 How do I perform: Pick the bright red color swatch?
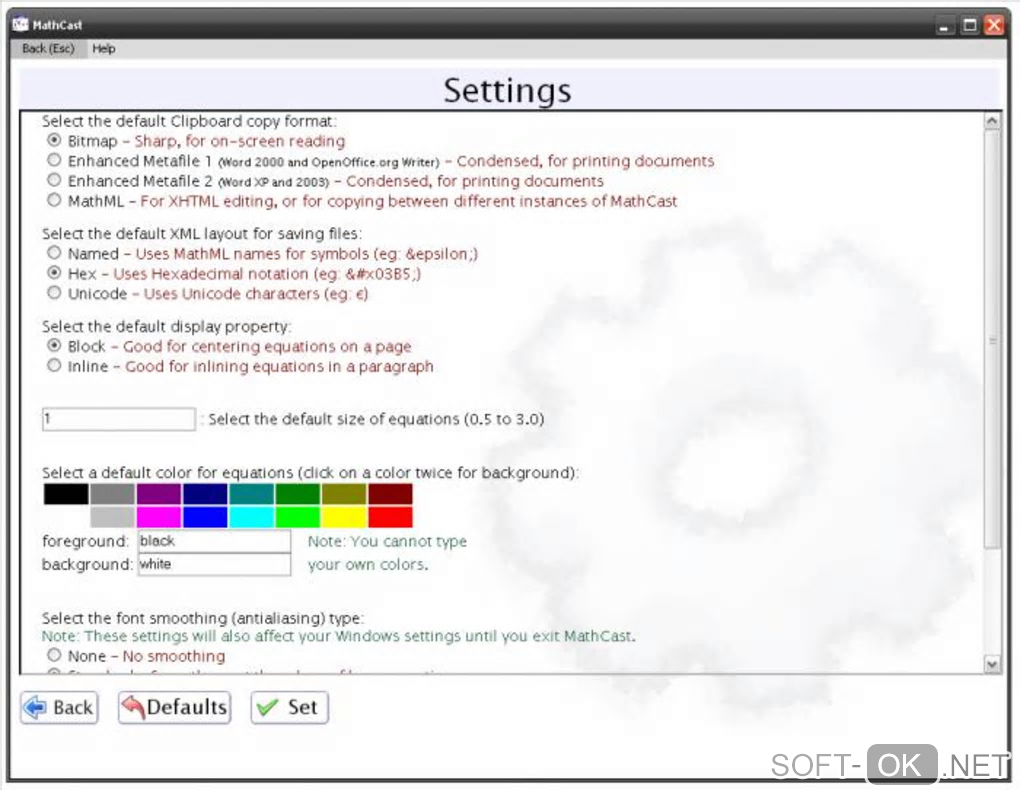coord(390,517)
